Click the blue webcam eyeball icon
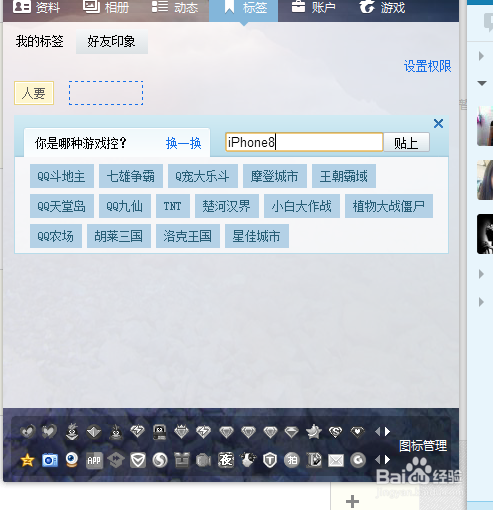This screenshot has width=493, height=510. tap(72, 460)
